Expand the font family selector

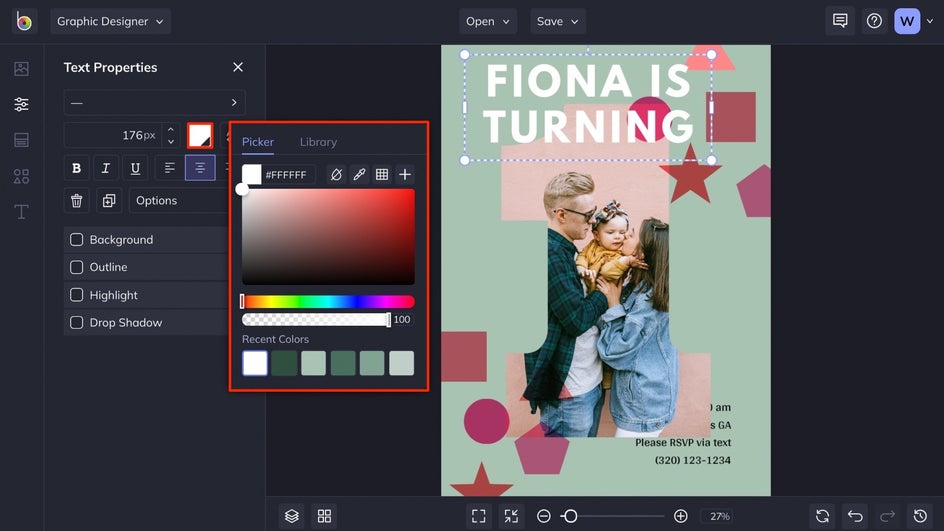154,103
